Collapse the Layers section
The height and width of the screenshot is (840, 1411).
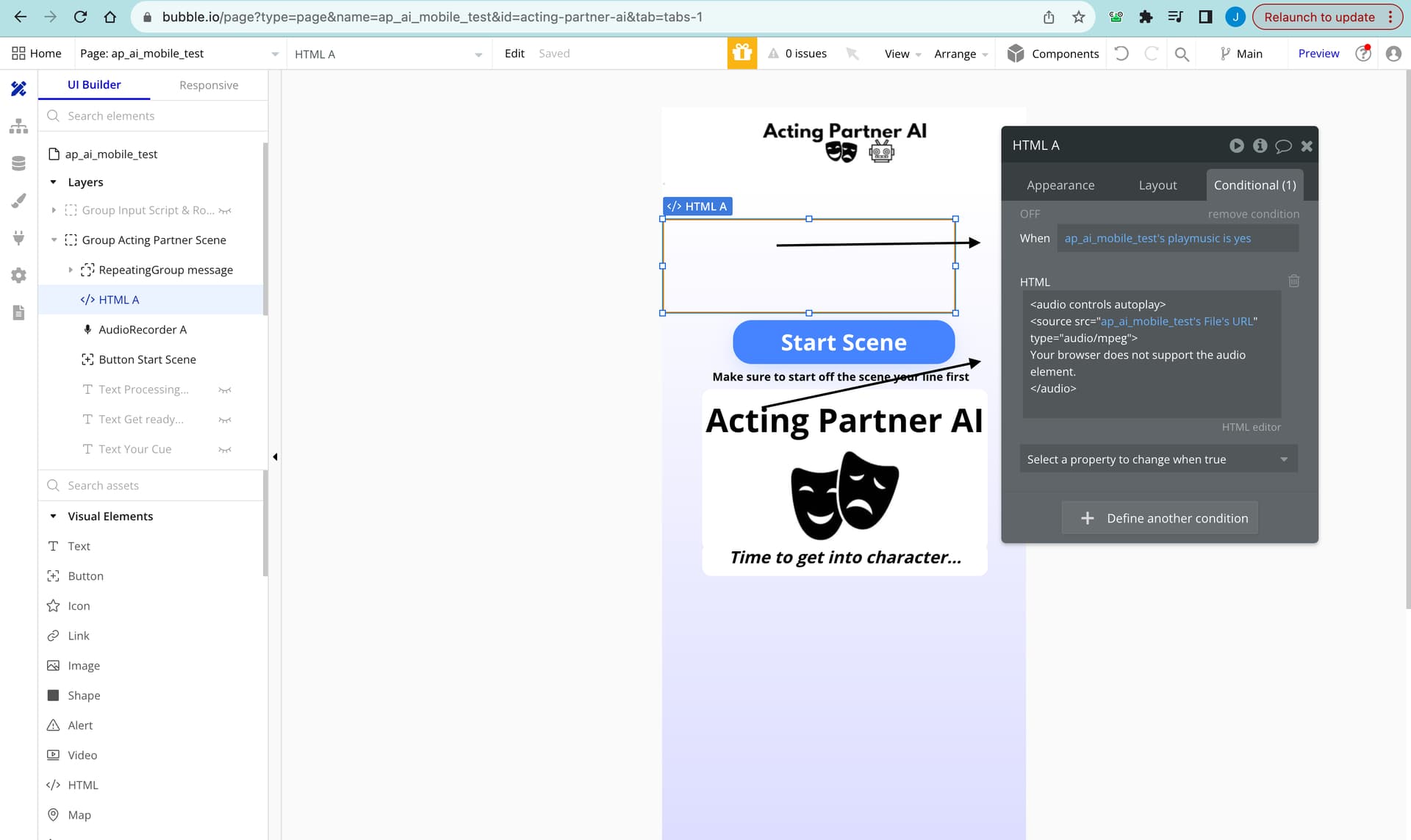[53, 182]
